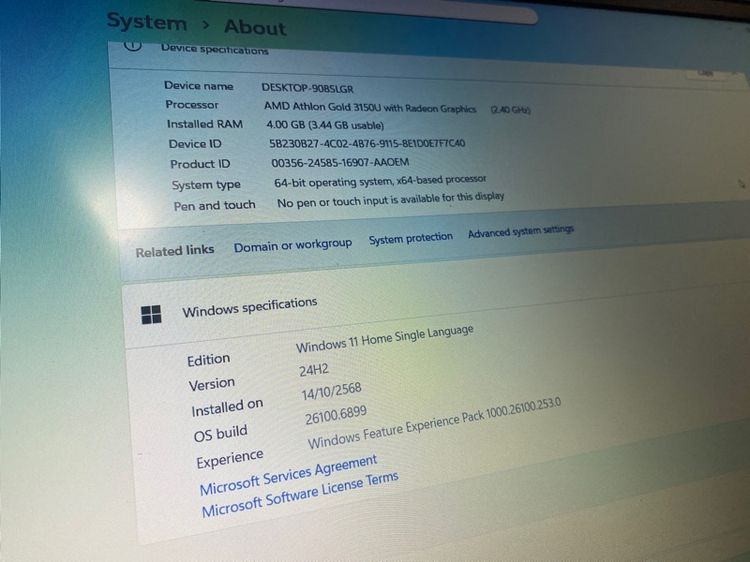This screenshot has height=562, width=750.
Task: Select edition Windows 11 Home Single Language
Action: click(x=385, y=338)
